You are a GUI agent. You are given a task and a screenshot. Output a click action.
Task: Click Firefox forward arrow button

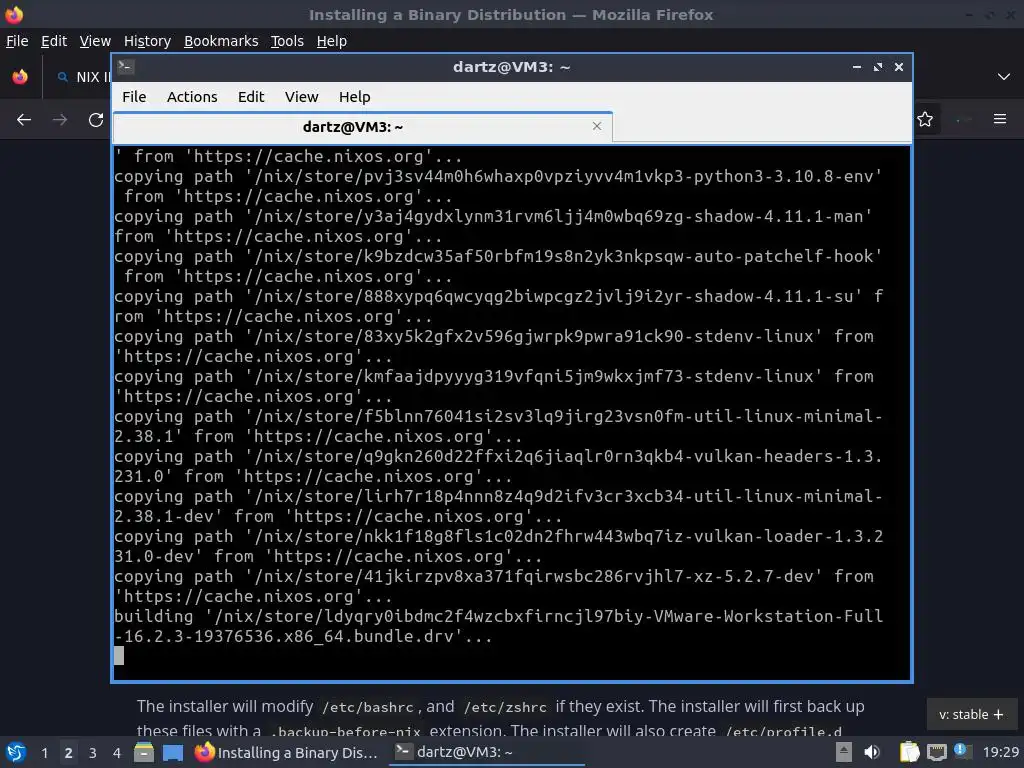[60, 120]
